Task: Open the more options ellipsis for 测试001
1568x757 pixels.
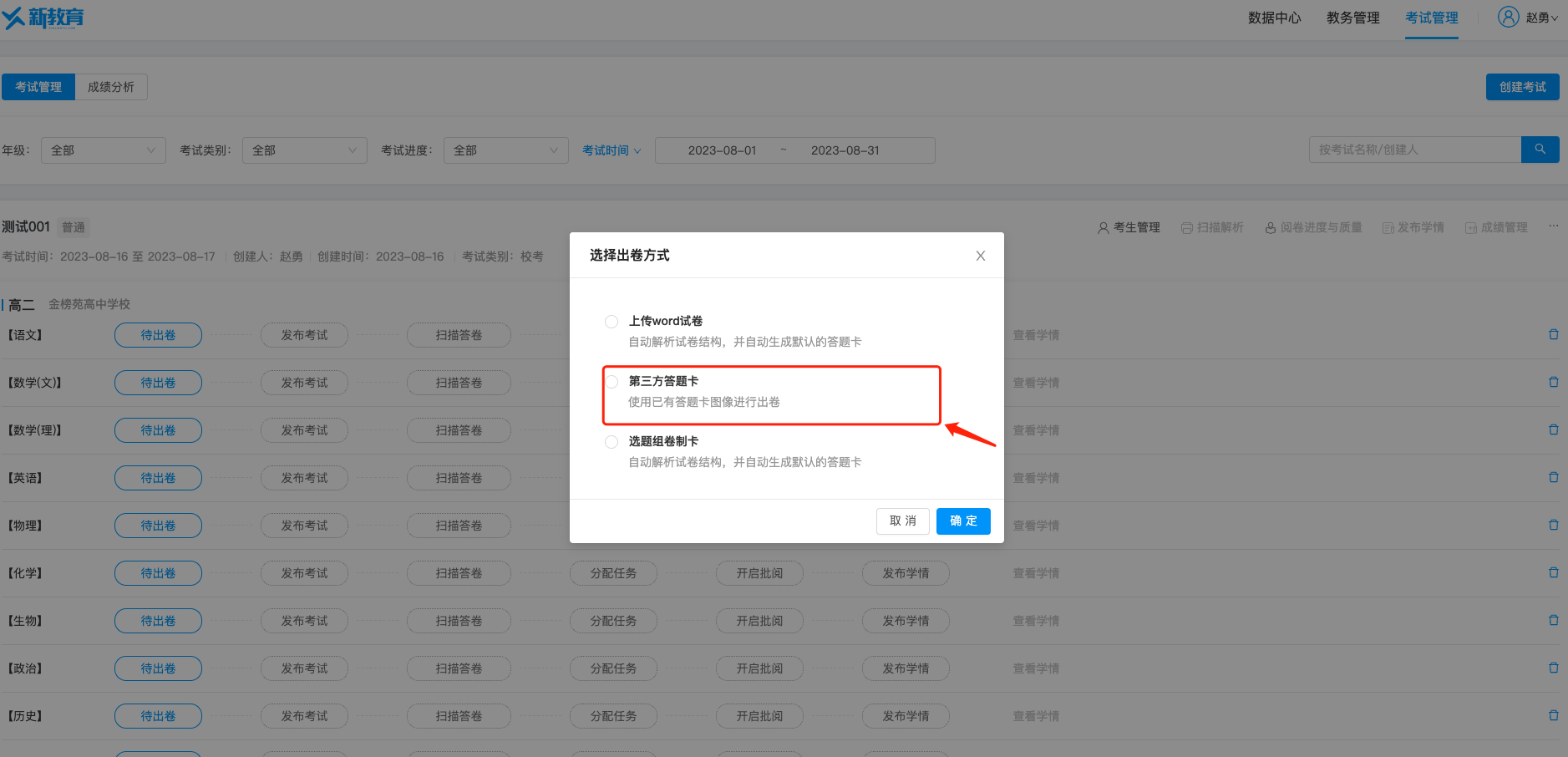Action: pos(1553,226)
